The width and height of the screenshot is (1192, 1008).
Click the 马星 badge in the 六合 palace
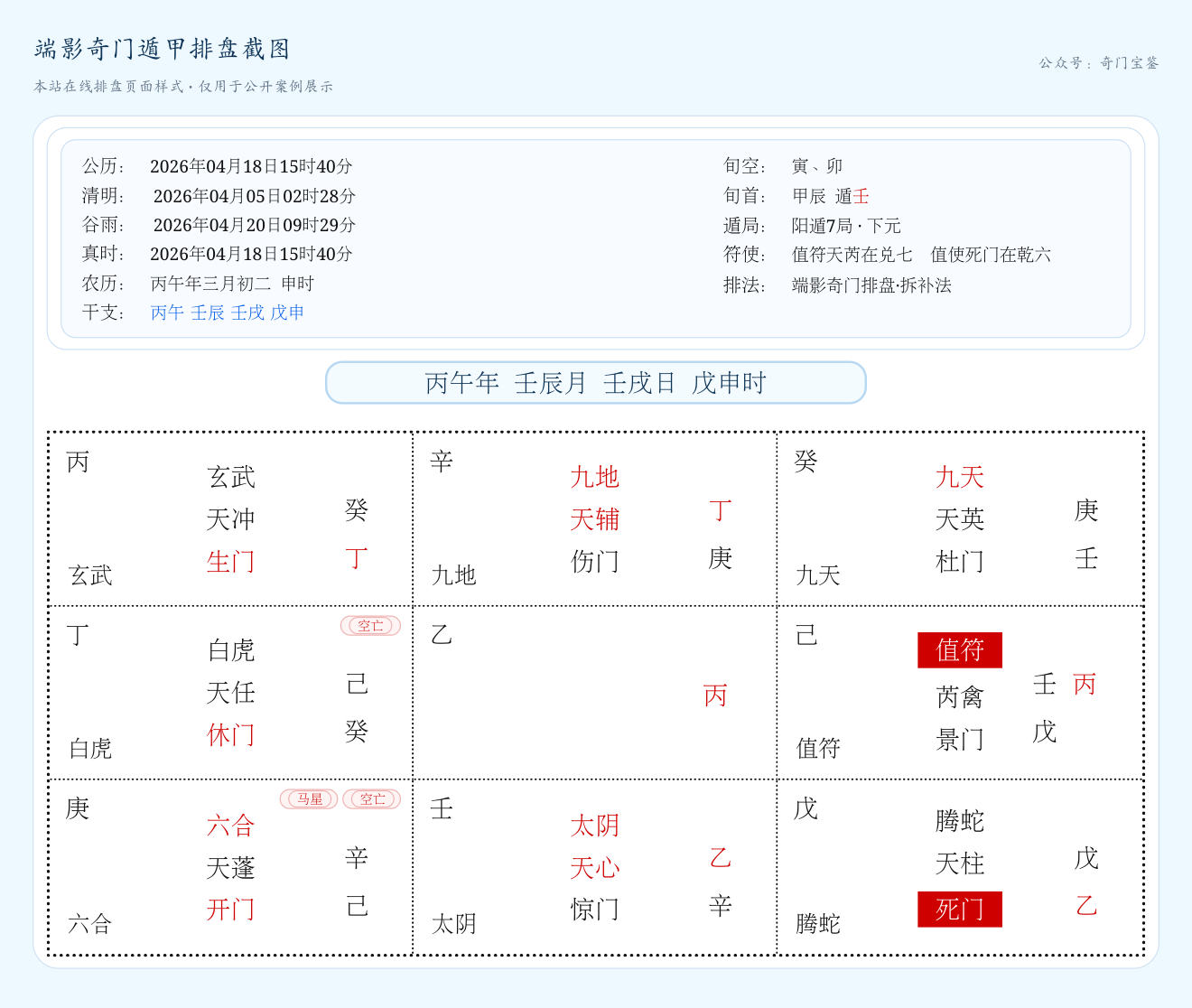point(309,799)
